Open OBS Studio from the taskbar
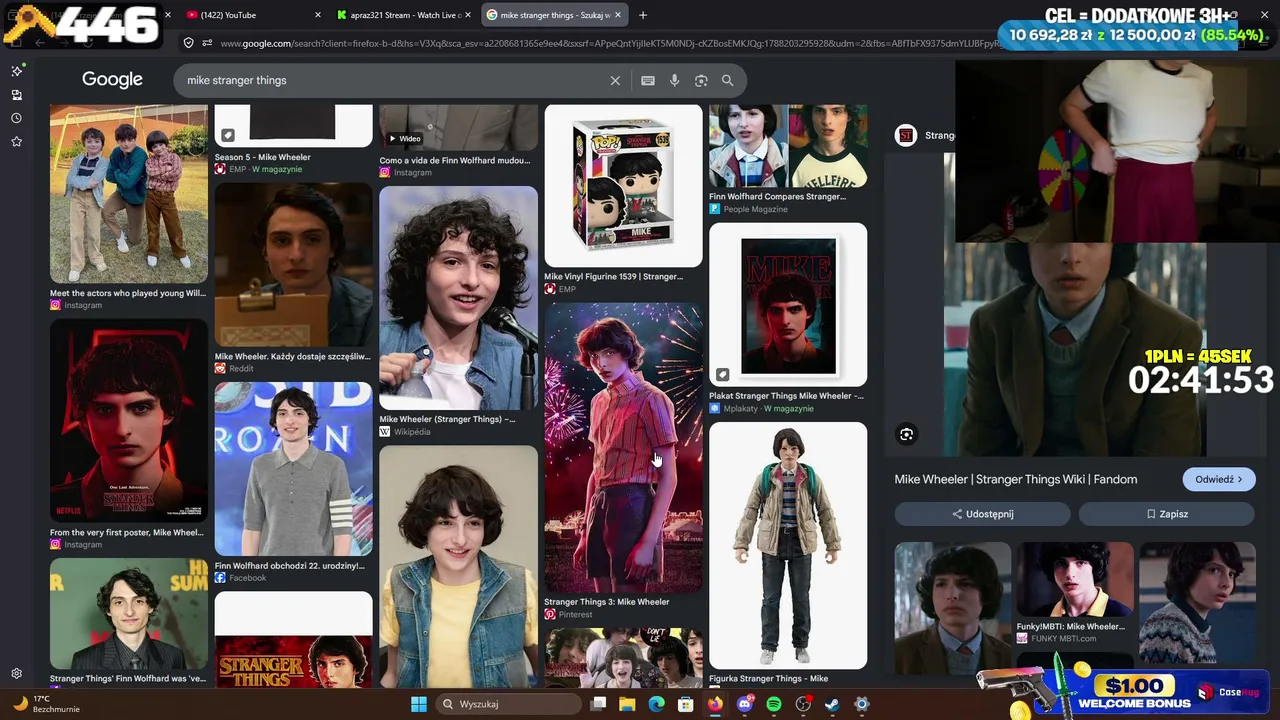This screenshot has width=1280, height=720. [803, 704]
